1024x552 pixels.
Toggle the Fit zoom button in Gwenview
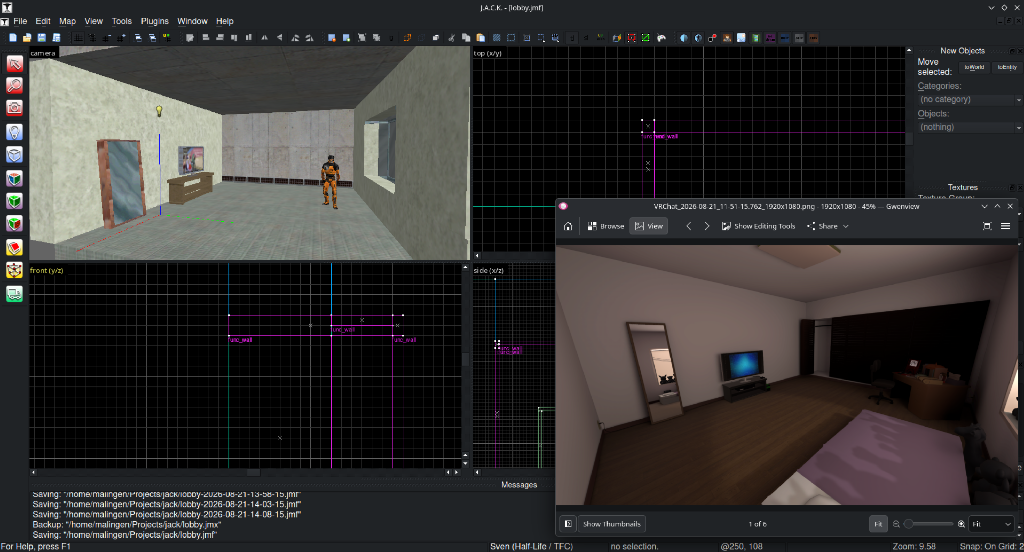point(878,524)
